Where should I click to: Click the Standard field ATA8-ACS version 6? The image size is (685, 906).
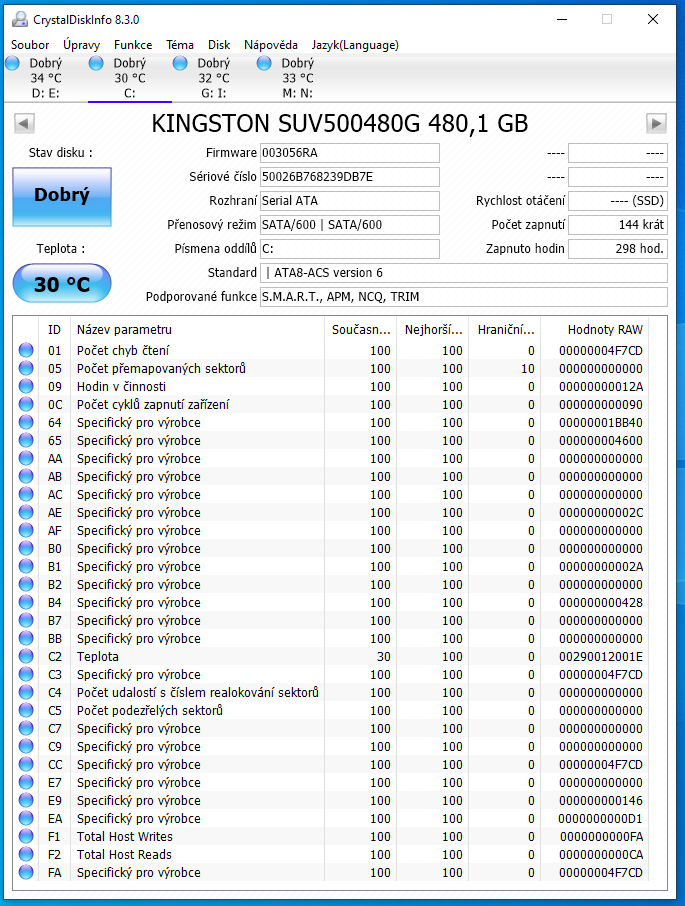[x=464, y=273]
